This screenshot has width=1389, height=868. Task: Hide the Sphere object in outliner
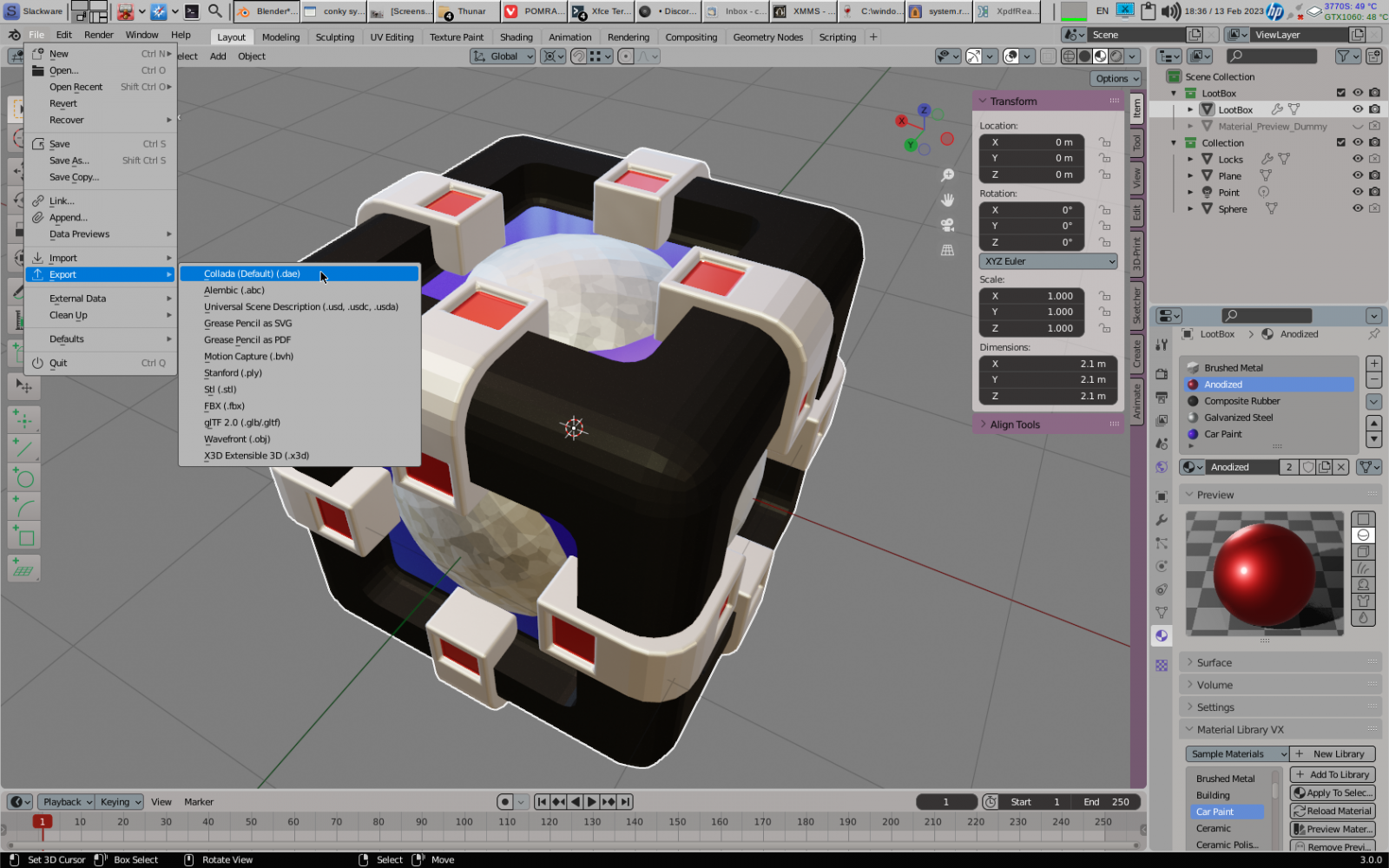click(1358, 209)
